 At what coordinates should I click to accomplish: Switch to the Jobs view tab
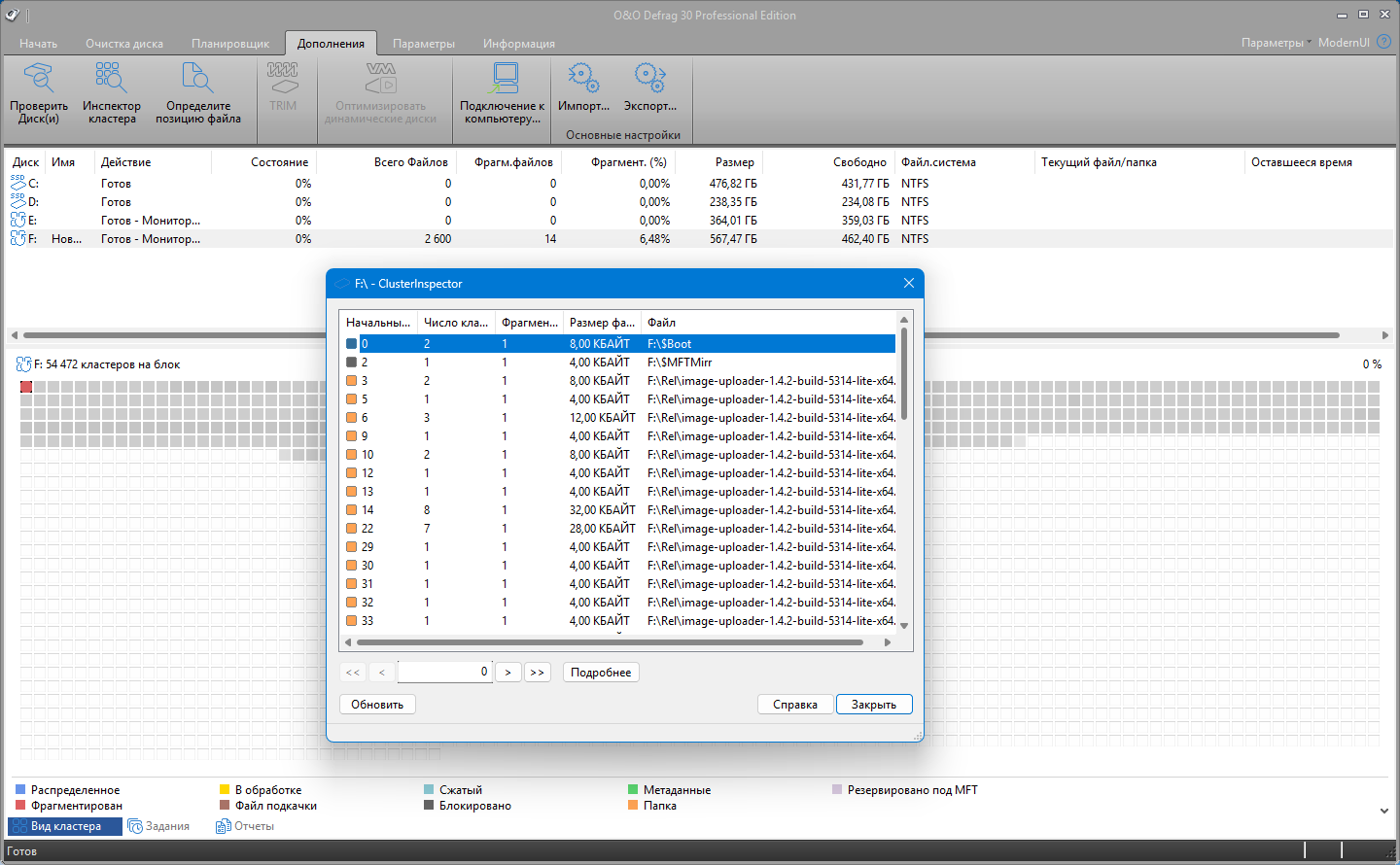(x=159, y=826)
